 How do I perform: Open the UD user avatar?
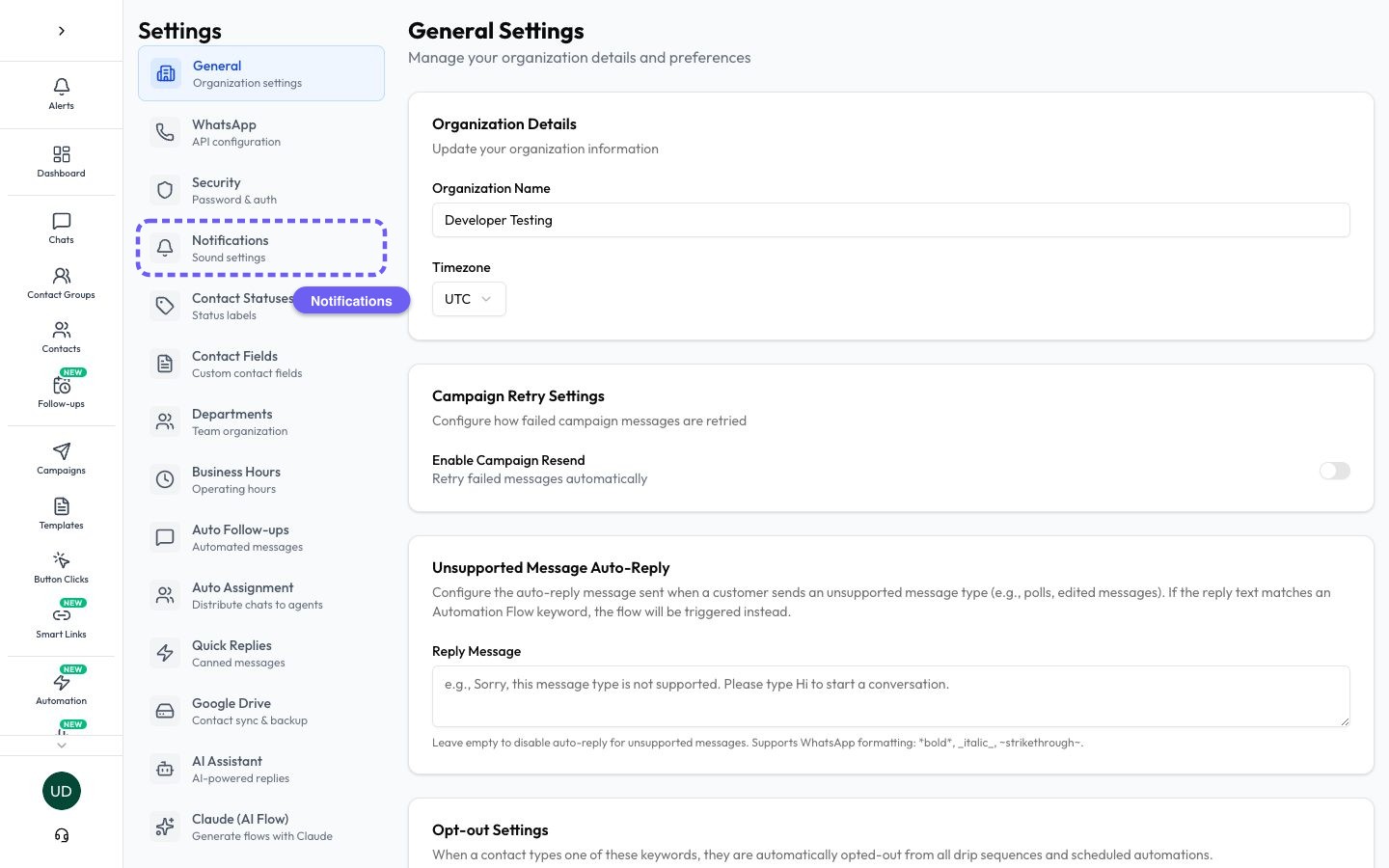pos(62,791)
